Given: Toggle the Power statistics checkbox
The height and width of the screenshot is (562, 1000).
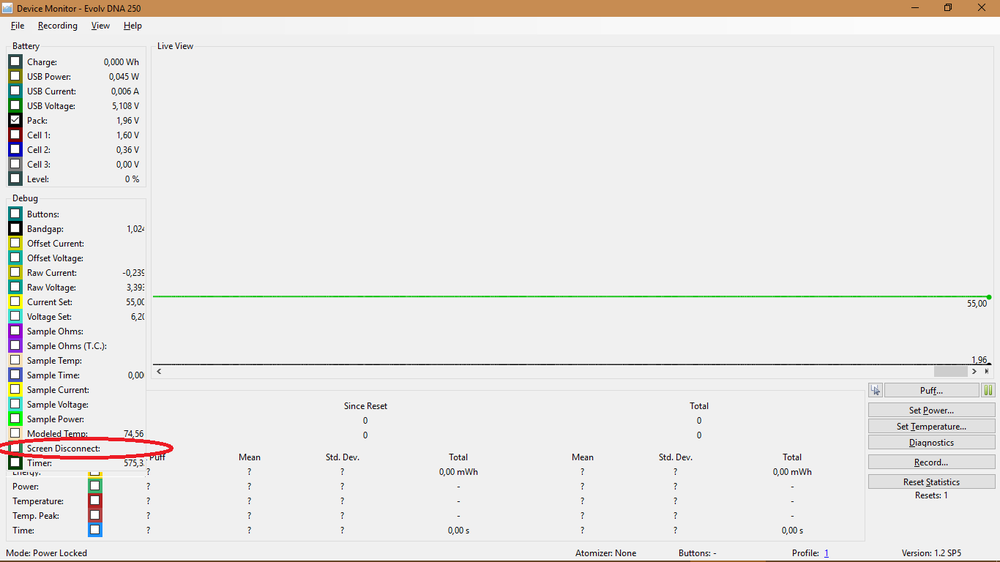Looking at the screenshot, I should (x=95, y=487).
